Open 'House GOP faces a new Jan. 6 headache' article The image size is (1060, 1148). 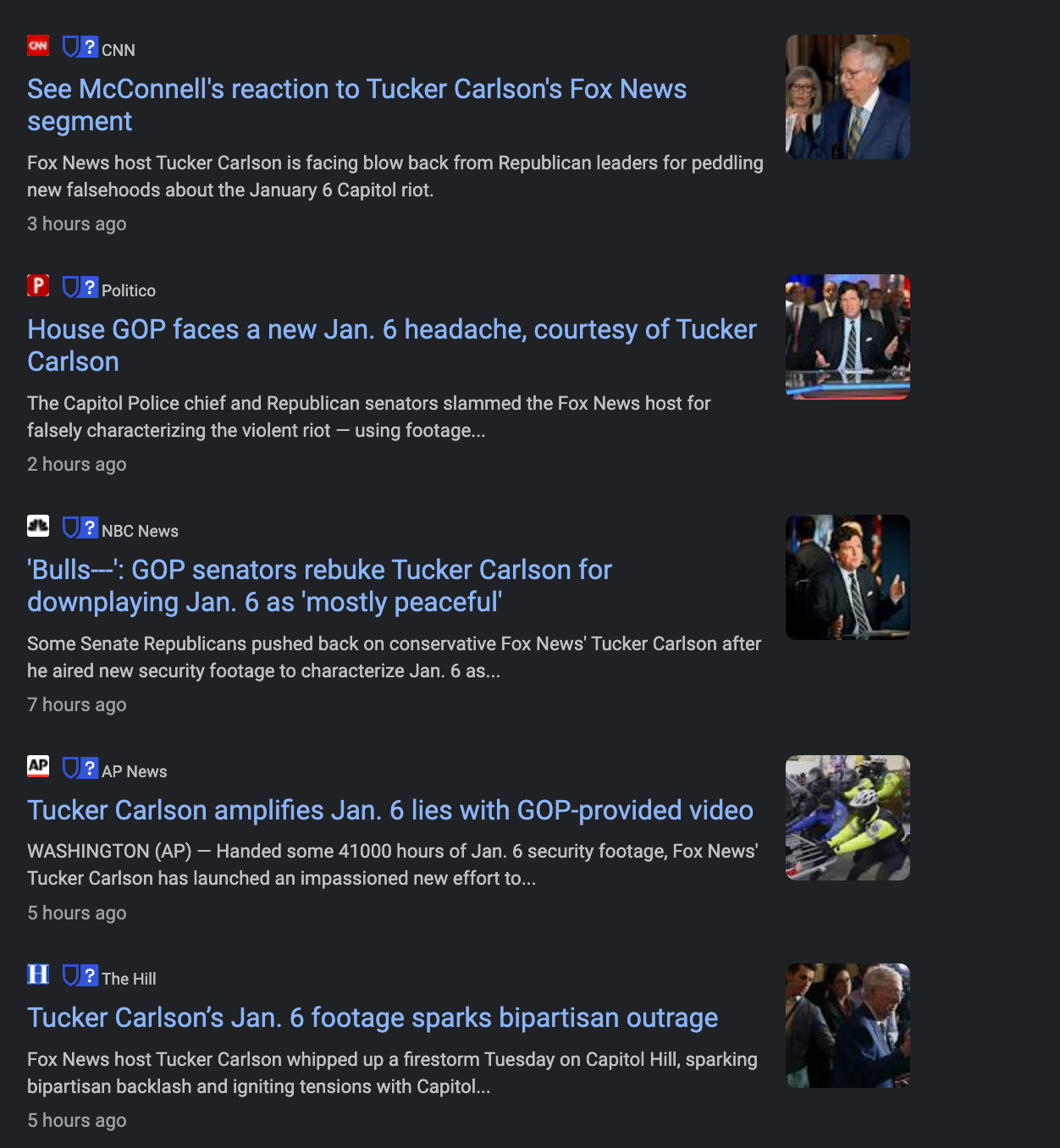392,345
